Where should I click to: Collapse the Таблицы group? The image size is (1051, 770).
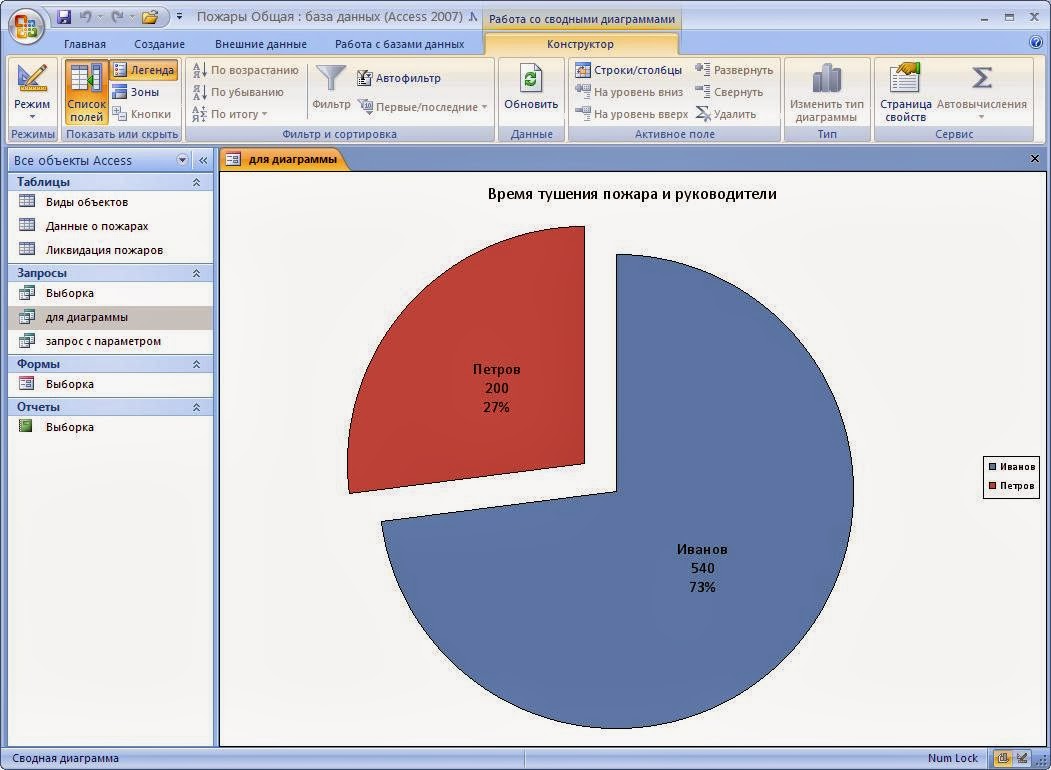(196, 182)
